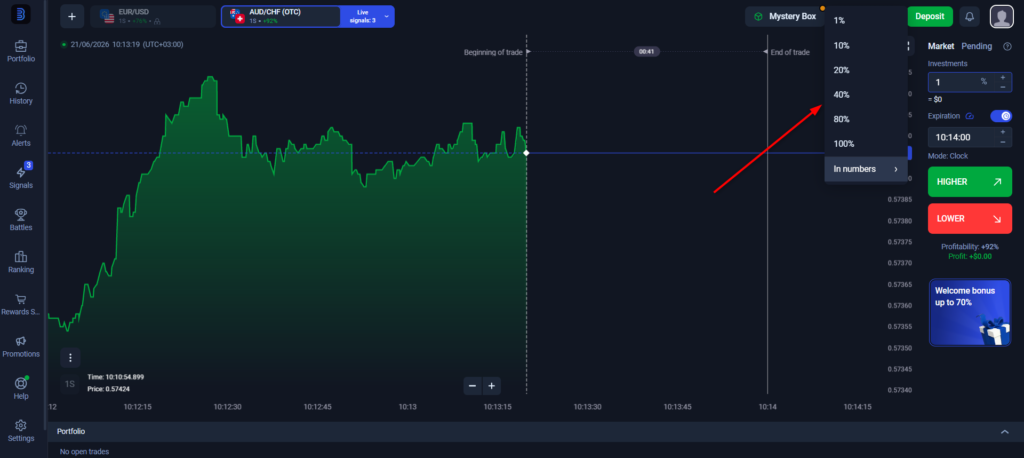The height and width of the screenshot is (458, 1024).
Task: Place a HIGHER trade
Action: [970, 182]
